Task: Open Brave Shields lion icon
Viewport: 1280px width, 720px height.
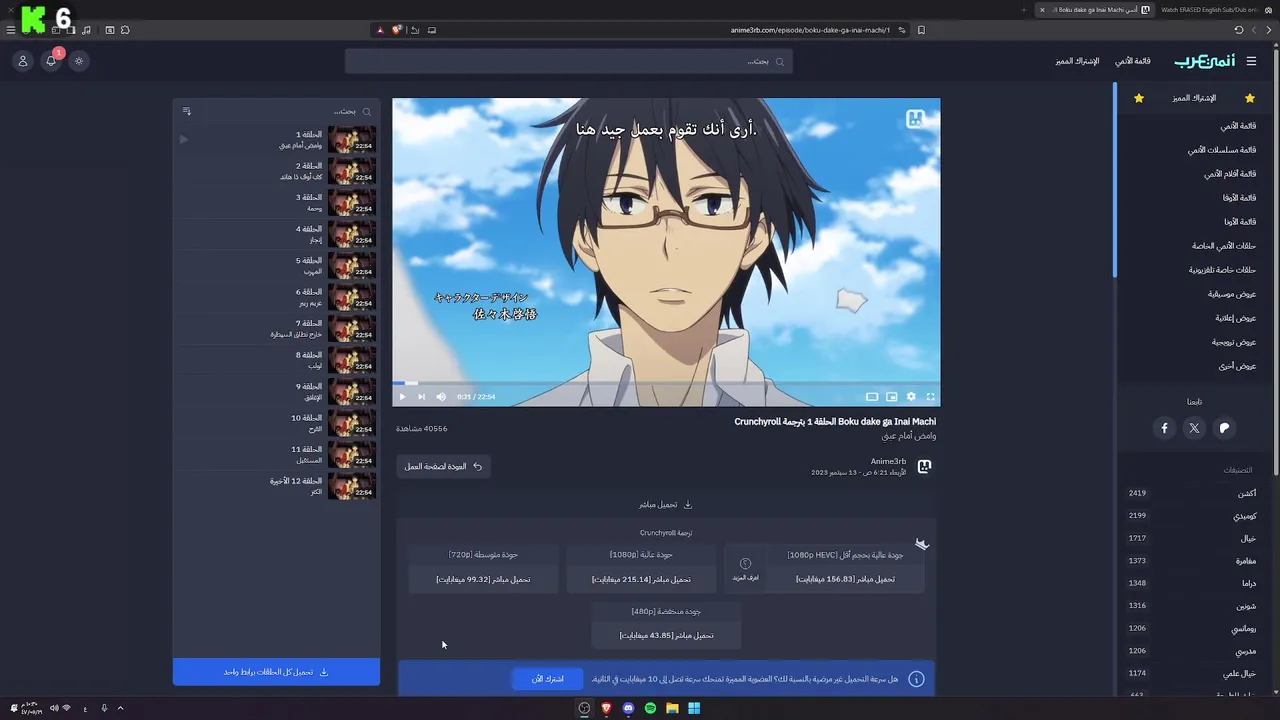Action: click(x=396, y=30)
